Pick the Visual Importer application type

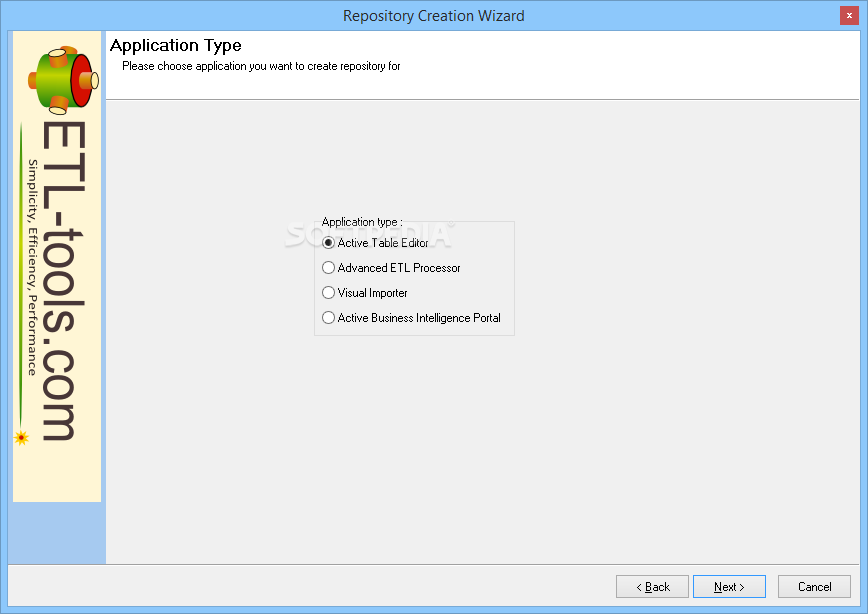pos(329,293)
